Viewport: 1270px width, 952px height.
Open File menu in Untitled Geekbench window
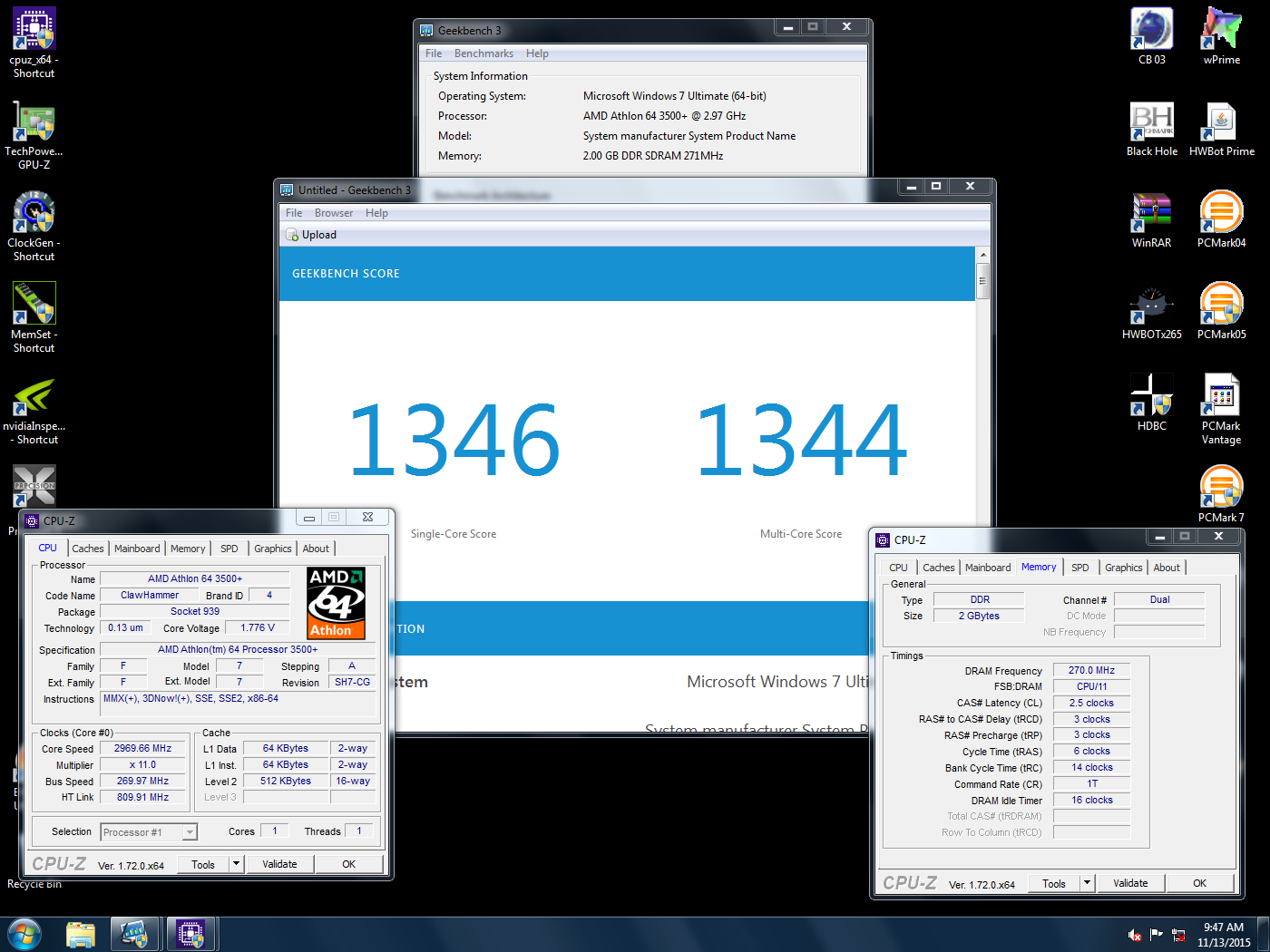[x=294, y=213]
